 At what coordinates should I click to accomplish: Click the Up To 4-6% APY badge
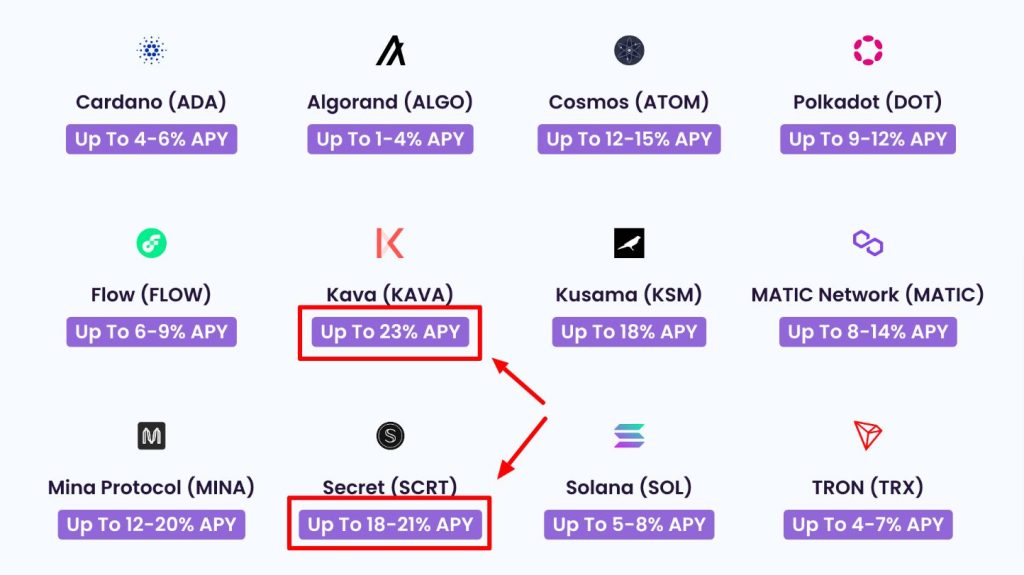tap(152, 139)
